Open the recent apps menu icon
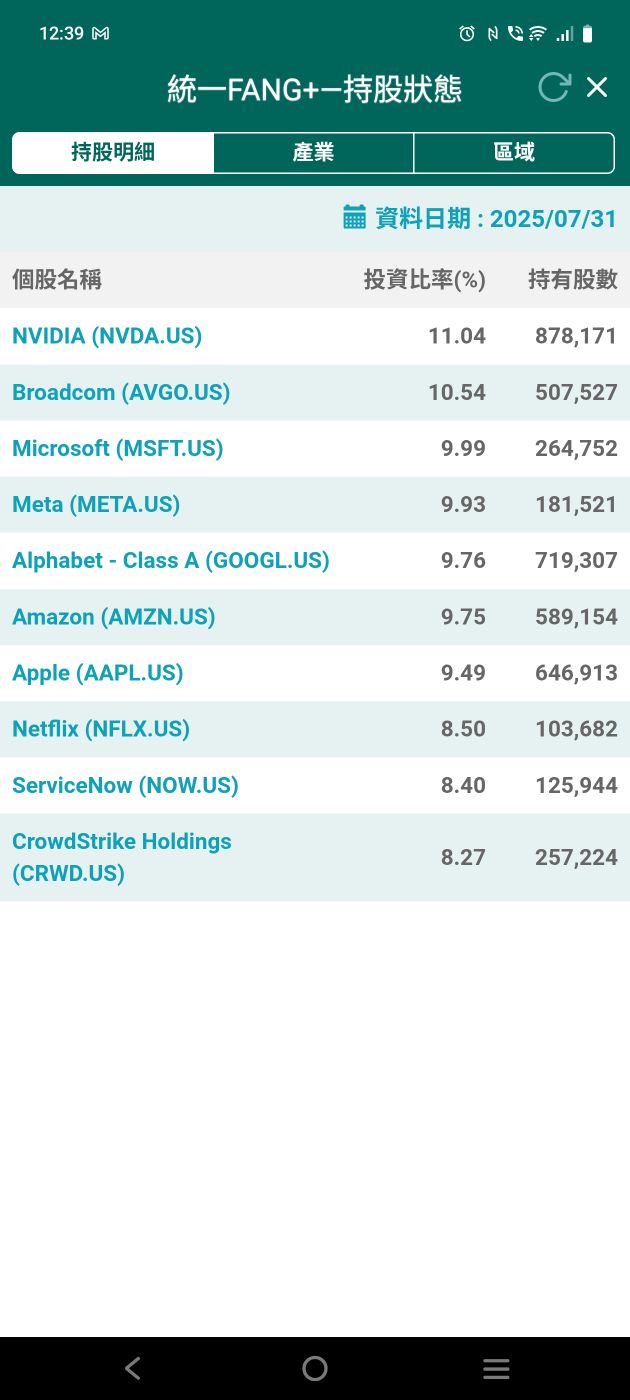The height and width of the screenshot is (1400, 630). click(x=496, y=1368)
